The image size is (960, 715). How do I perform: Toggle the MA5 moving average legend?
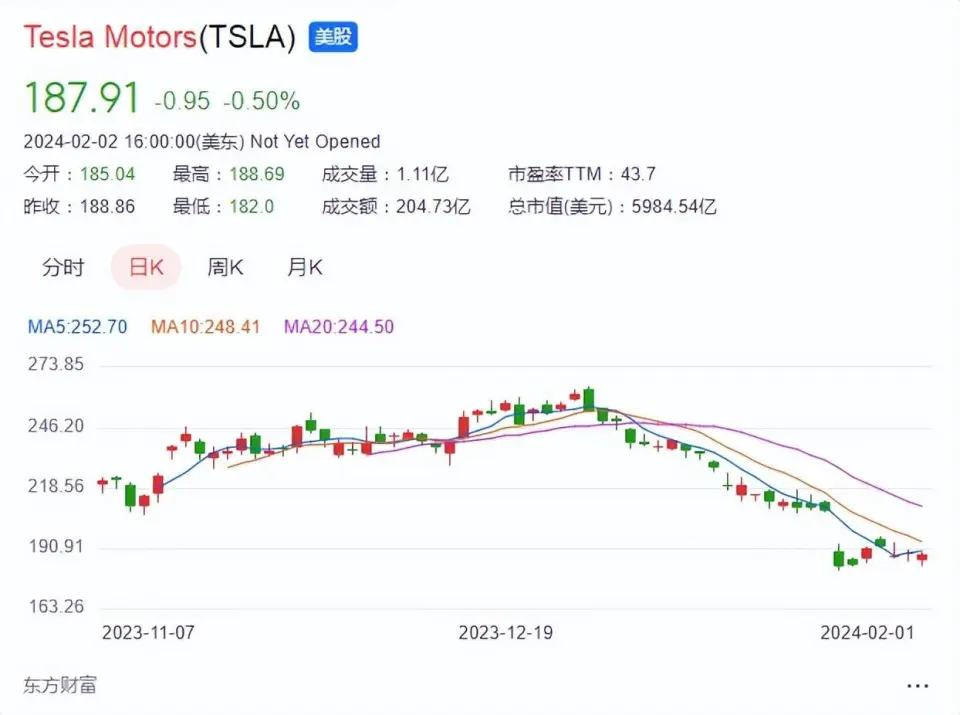(x=77, y=326)
